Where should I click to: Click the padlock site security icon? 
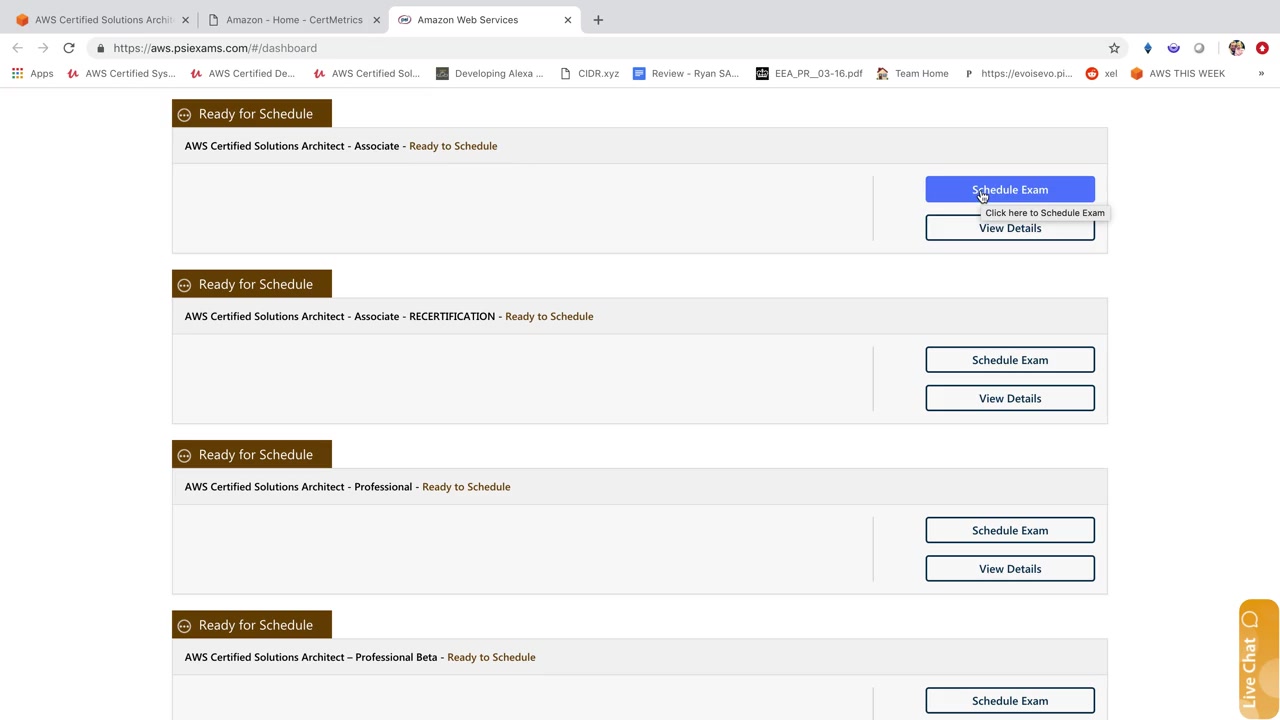click(x=100, y=48)
